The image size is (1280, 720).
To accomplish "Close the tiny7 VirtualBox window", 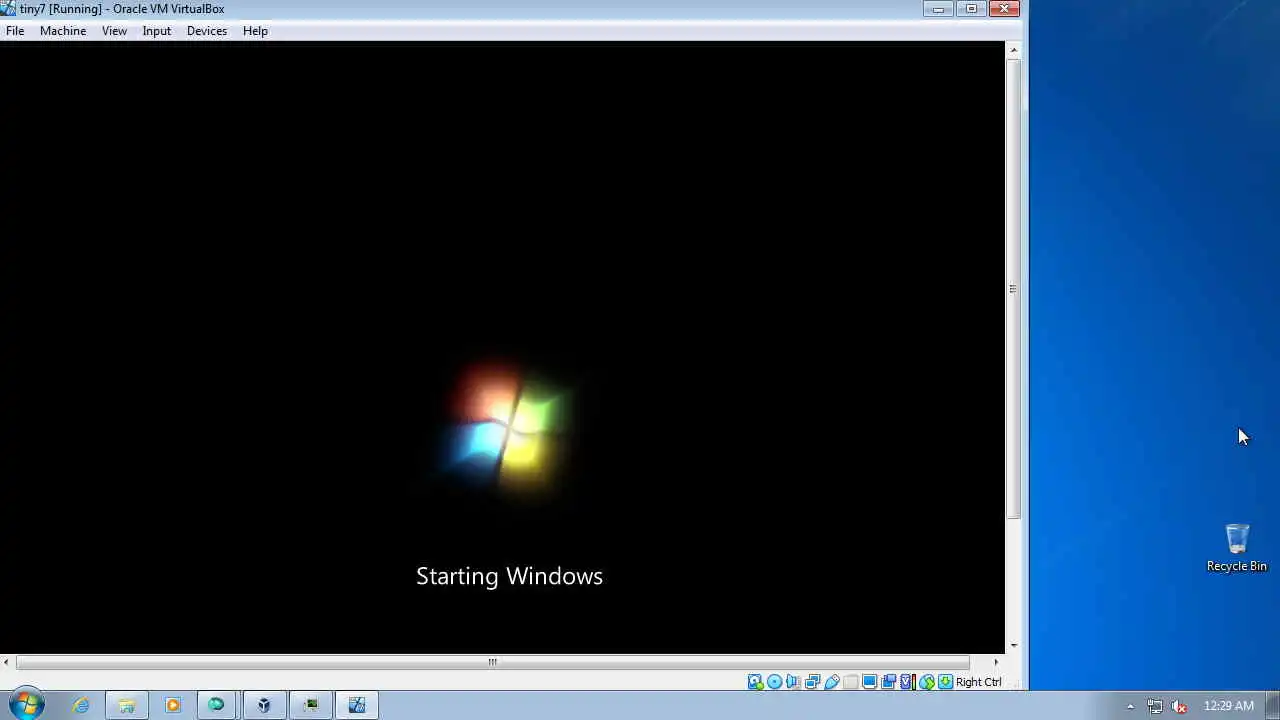I will pyautogui.click(x=1003, y=9).
